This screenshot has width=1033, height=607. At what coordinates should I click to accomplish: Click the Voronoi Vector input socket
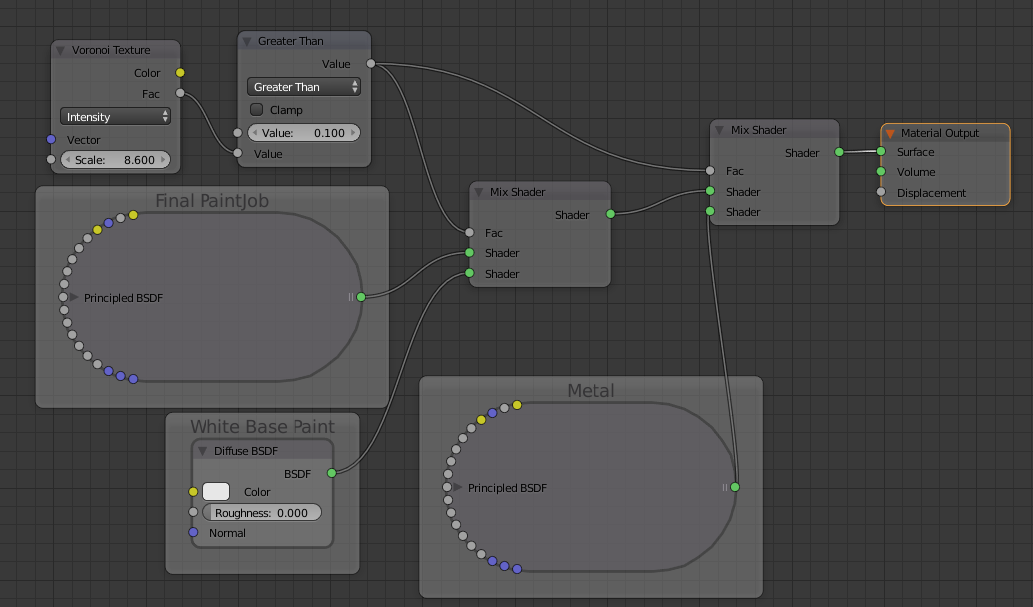click(51, 139)
